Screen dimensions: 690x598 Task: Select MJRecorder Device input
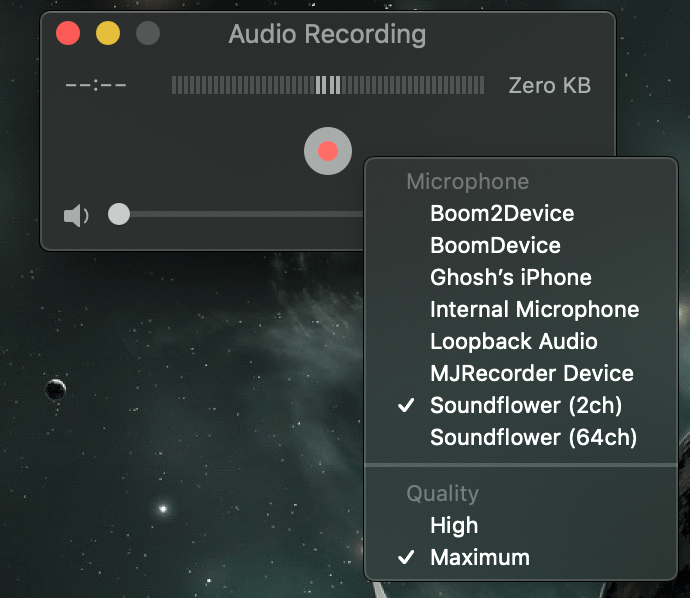521,374
